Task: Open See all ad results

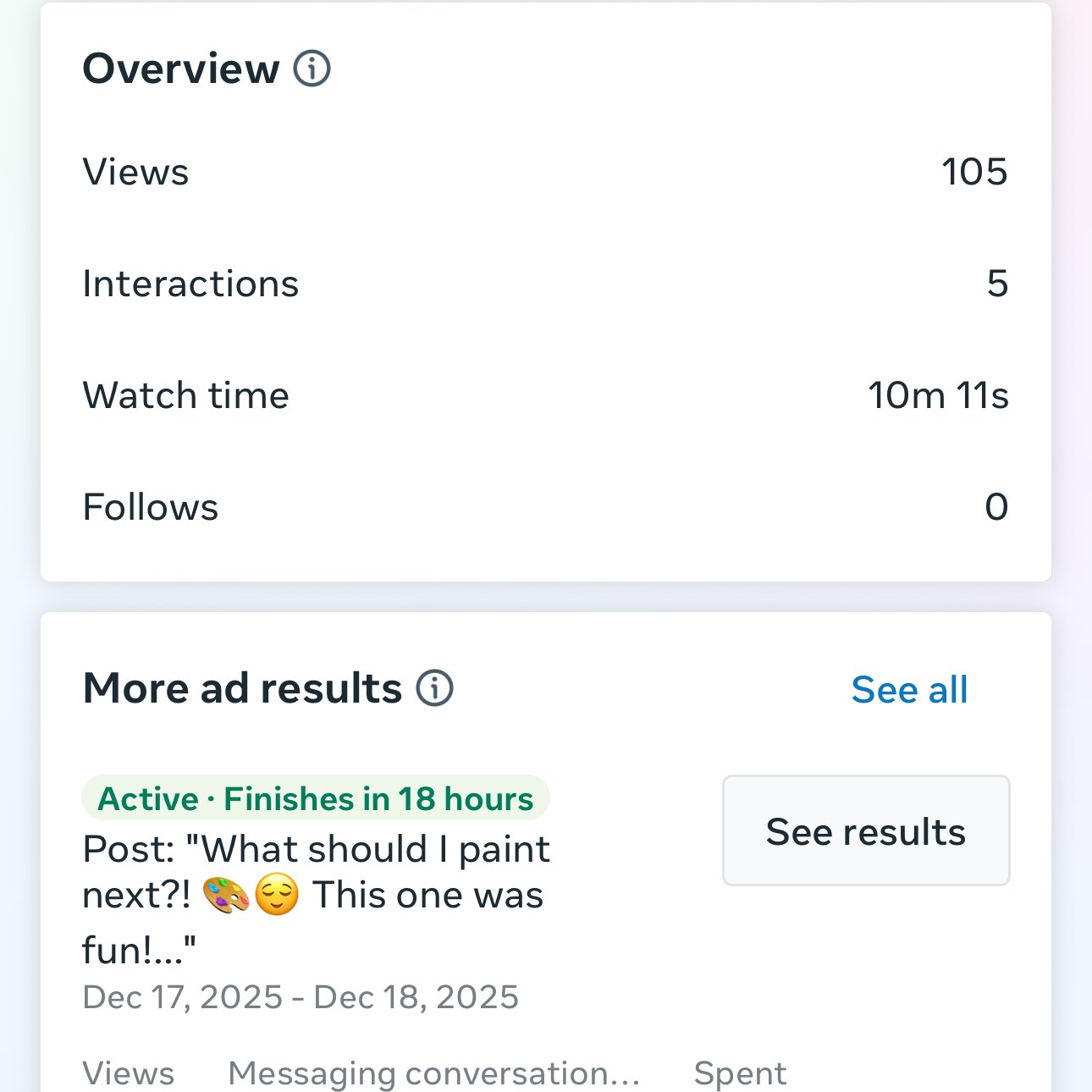Action: [909, 690]
